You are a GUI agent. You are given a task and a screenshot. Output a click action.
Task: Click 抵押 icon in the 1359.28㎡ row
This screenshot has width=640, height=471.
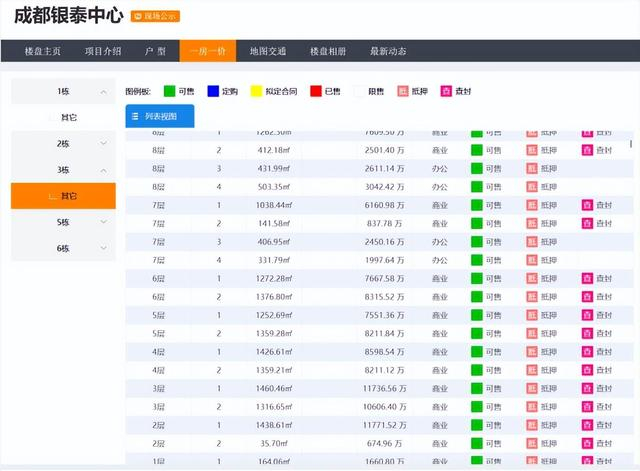pyautogui.click(x=532, y=333)
